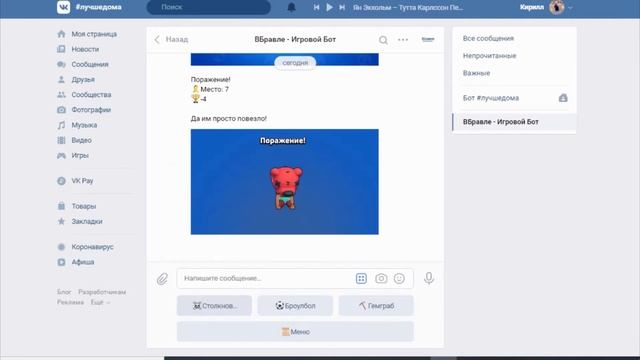The image size is (640, 360).
Task: Open the Меню bot button
Action: 295,331
